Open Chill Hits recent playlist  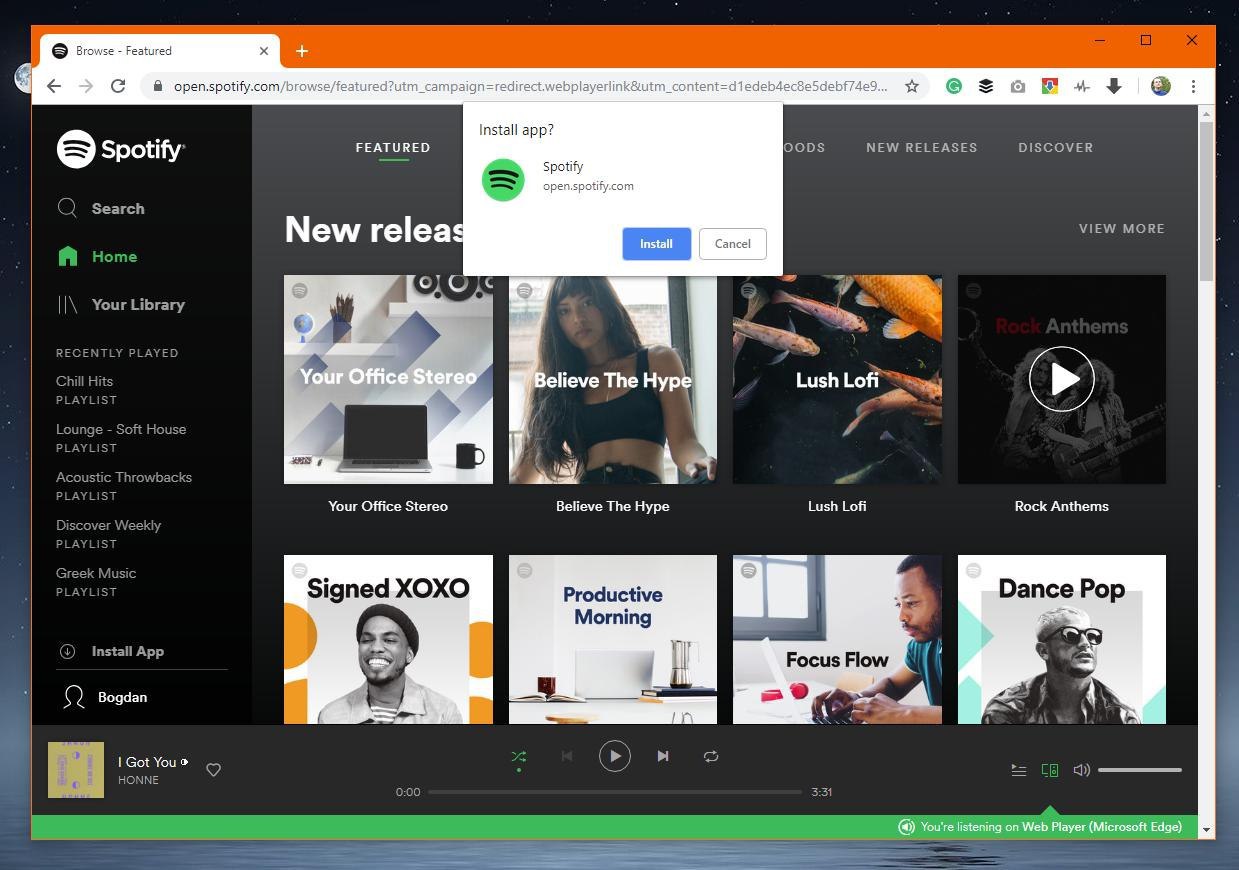(x=85, y=381)
